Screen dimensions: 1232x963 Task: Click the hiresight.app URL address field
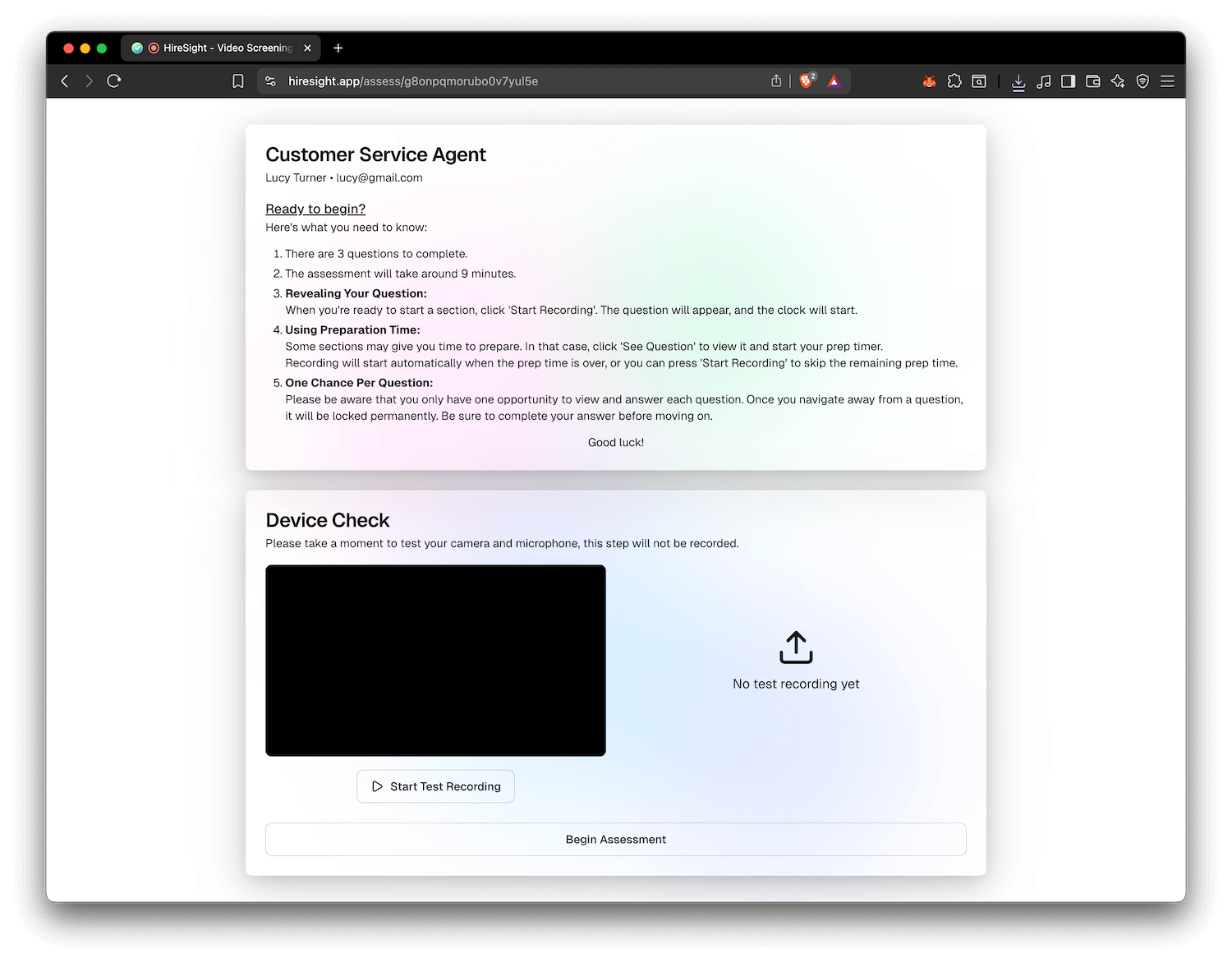pyautogui.click(x=493, y=81)
